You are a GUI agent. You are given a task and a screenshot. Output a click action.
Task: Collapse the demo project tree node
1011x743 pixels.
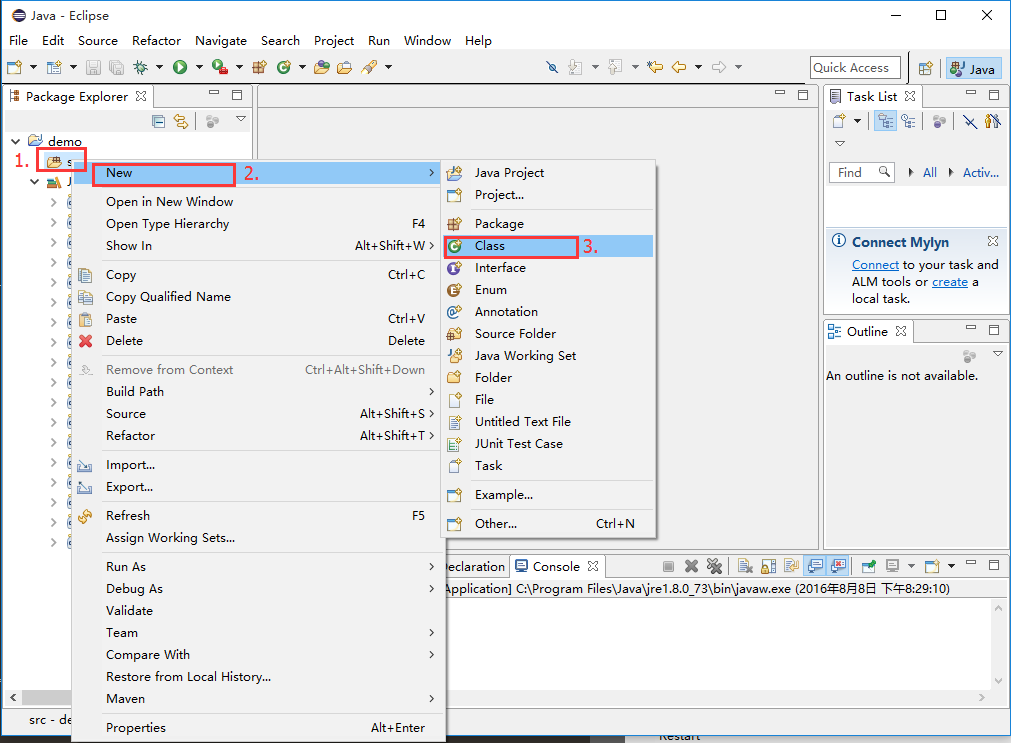pyautogui.click(x=15, y=141)
